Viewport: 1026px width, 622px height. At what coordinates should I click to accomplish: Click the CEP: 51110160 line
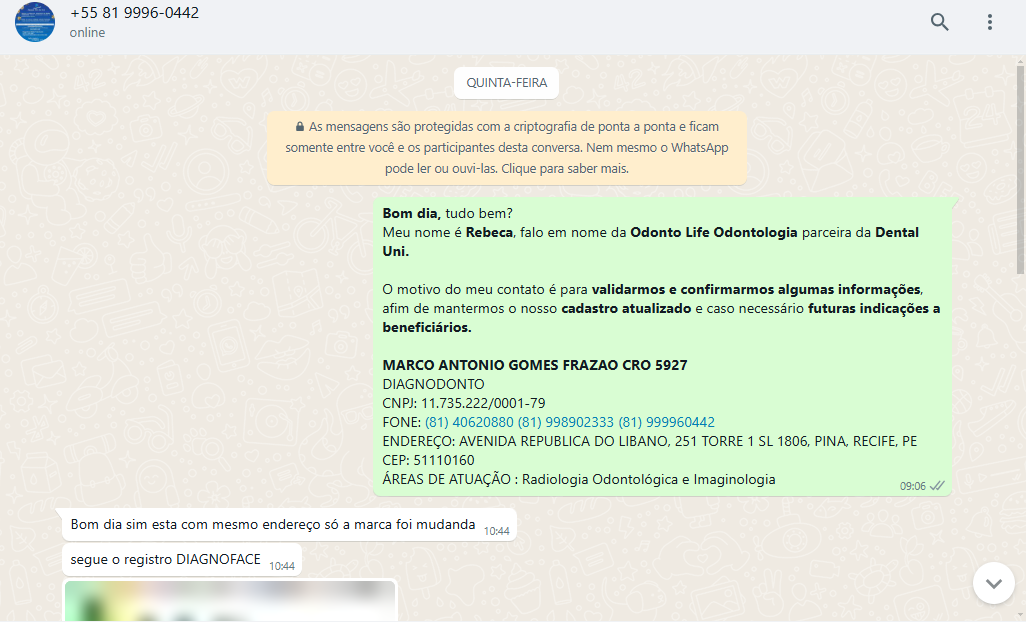click(x=429, y=460)
